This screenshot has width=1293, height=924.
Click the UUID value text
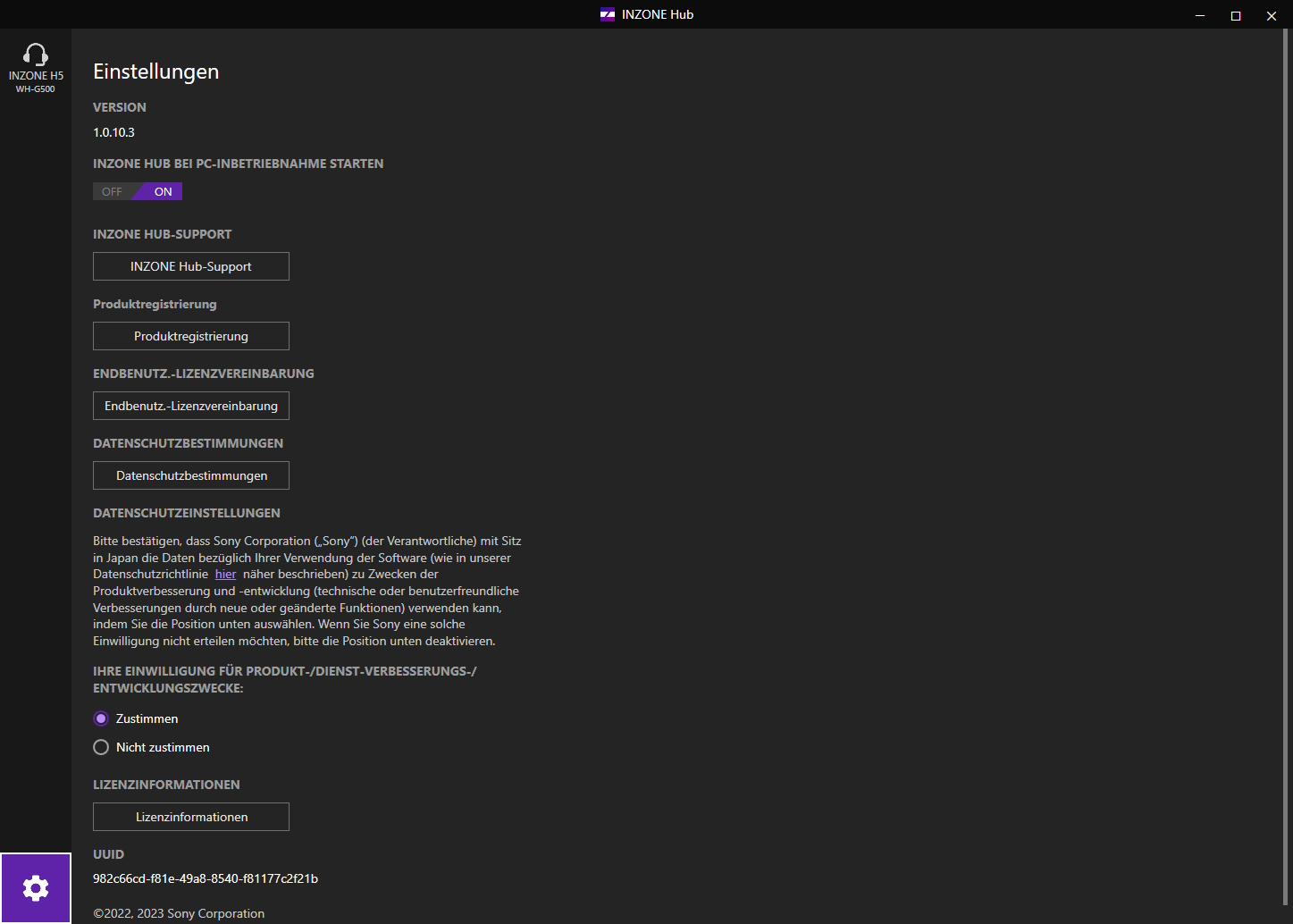tap(206, 878)
